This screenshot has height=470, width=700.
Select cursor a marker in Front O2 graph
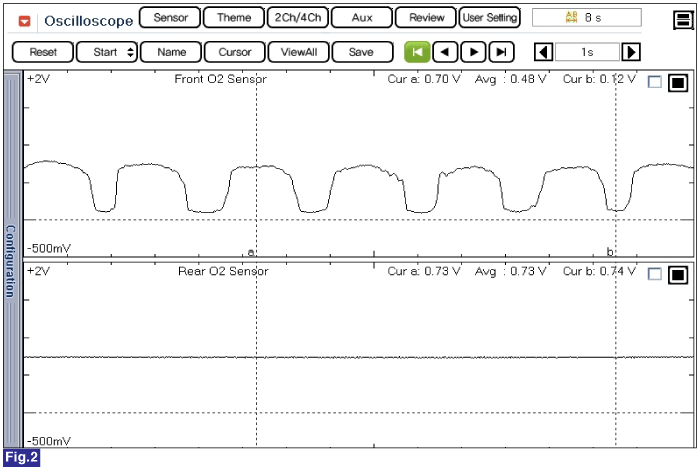point(251,252)
